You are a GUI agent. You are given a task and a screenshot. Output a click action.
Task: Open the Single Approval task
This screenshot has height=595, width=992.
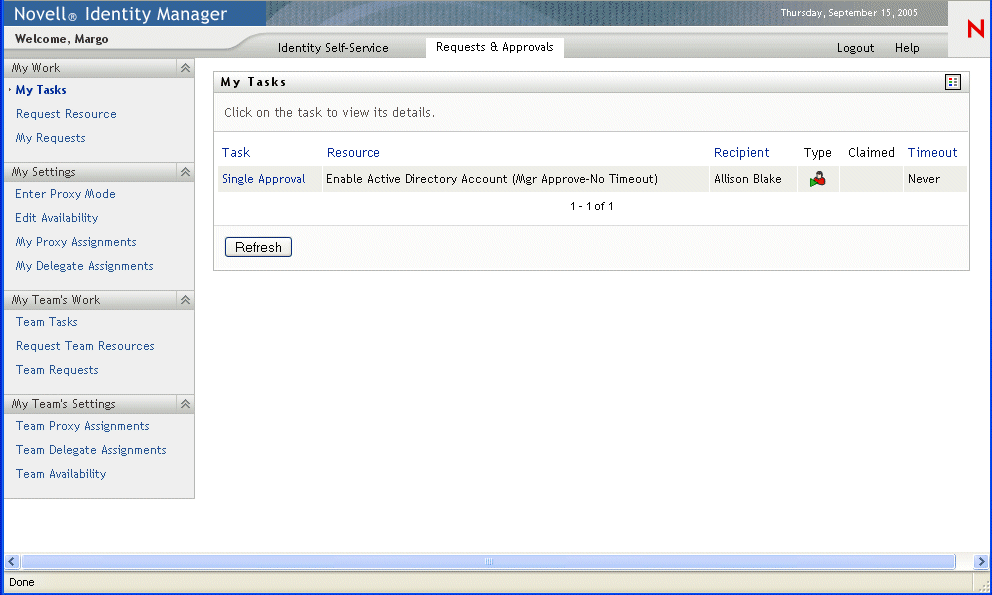264,179
